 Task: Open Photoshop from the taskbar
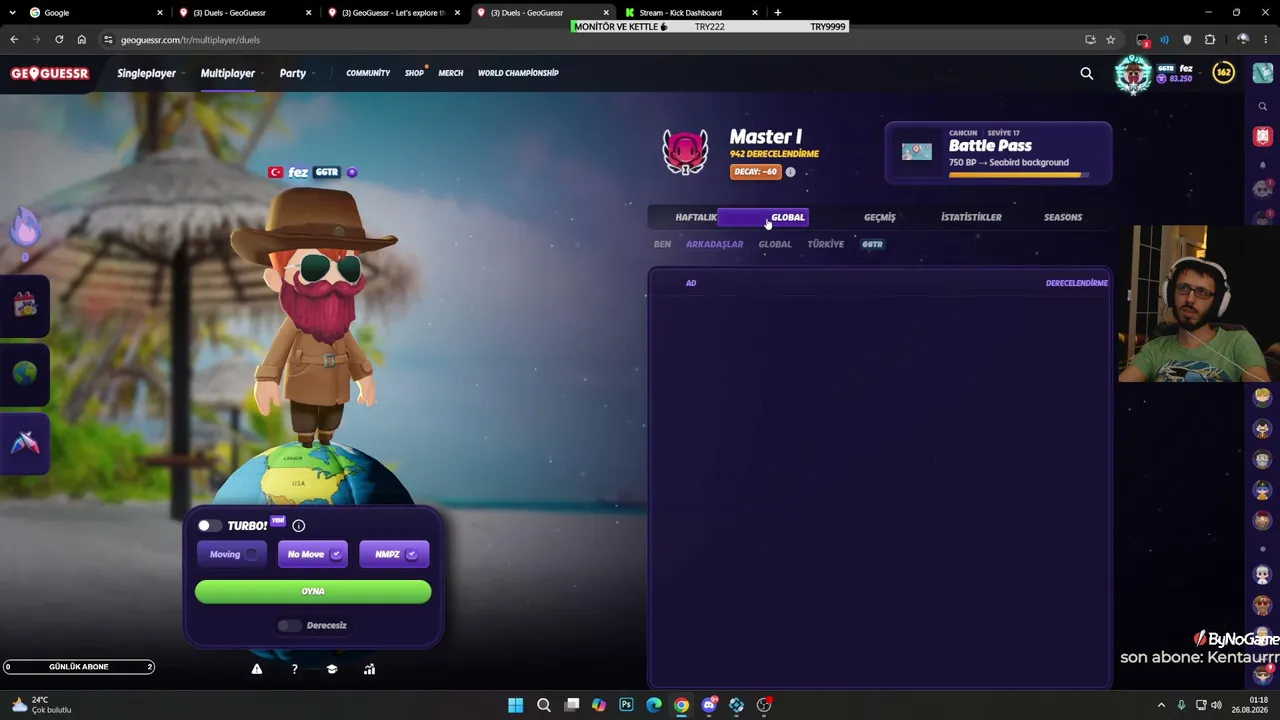(x=626, y=705)
